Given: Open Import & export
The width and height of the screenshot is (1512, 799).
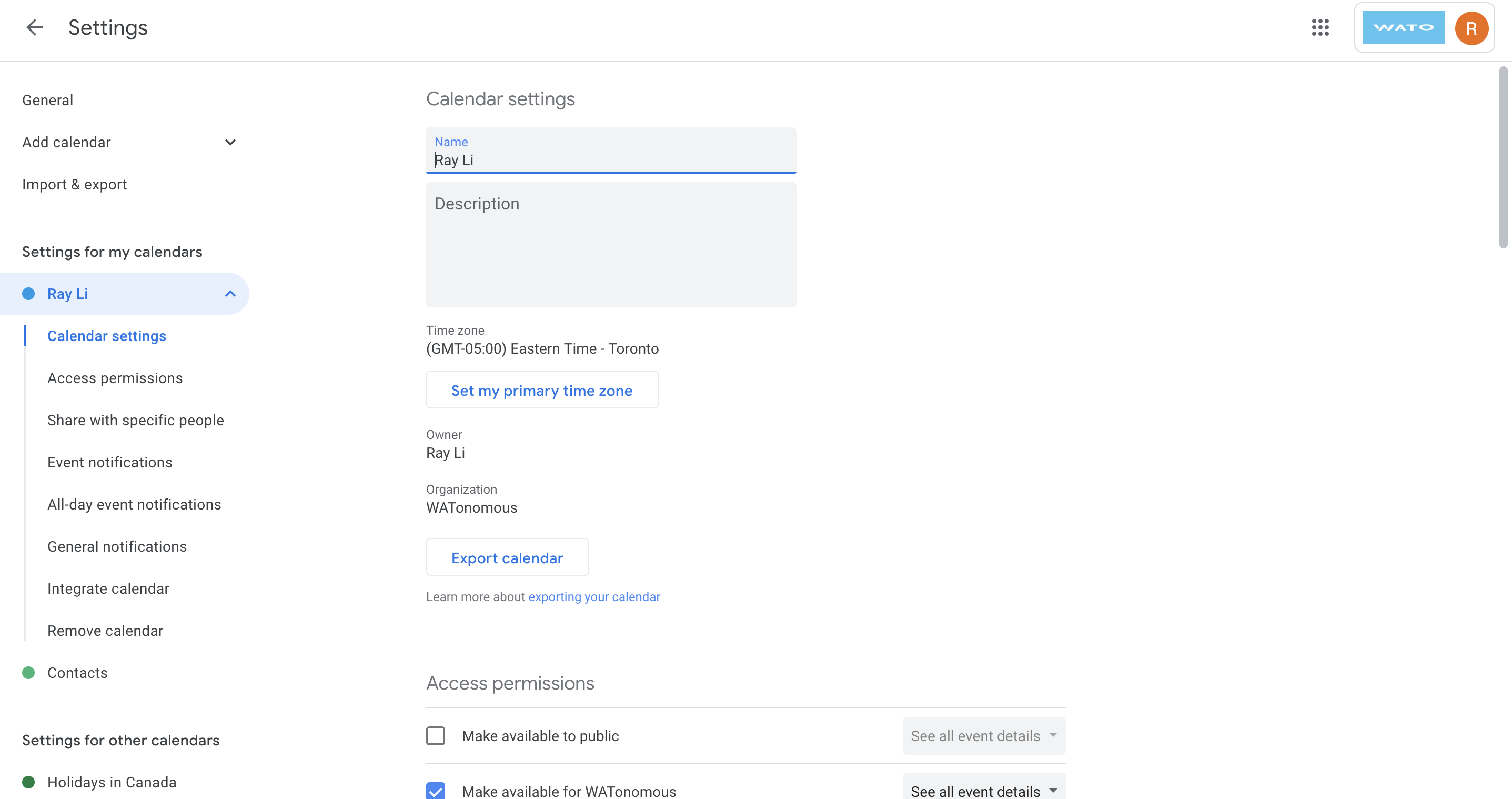Looking at the screenshot, I should point(75,184).
